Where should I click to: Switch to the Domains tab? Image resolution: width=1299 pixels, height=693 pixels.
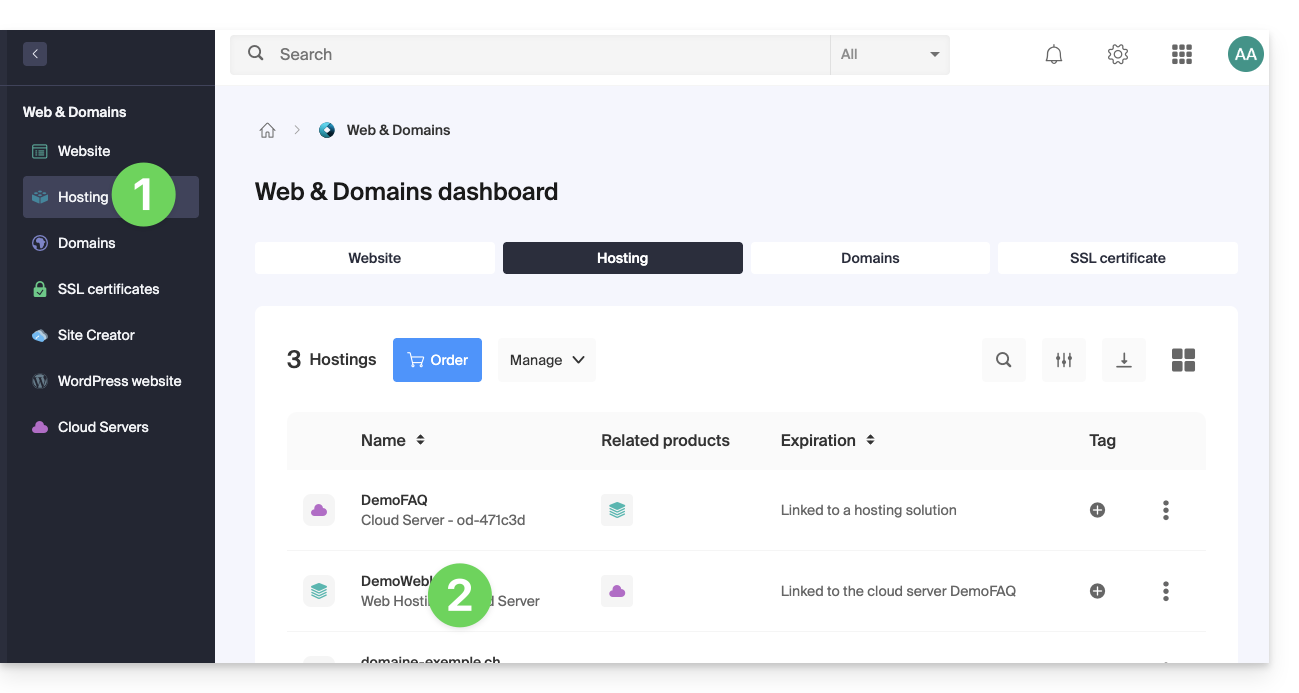coord(869,258)
